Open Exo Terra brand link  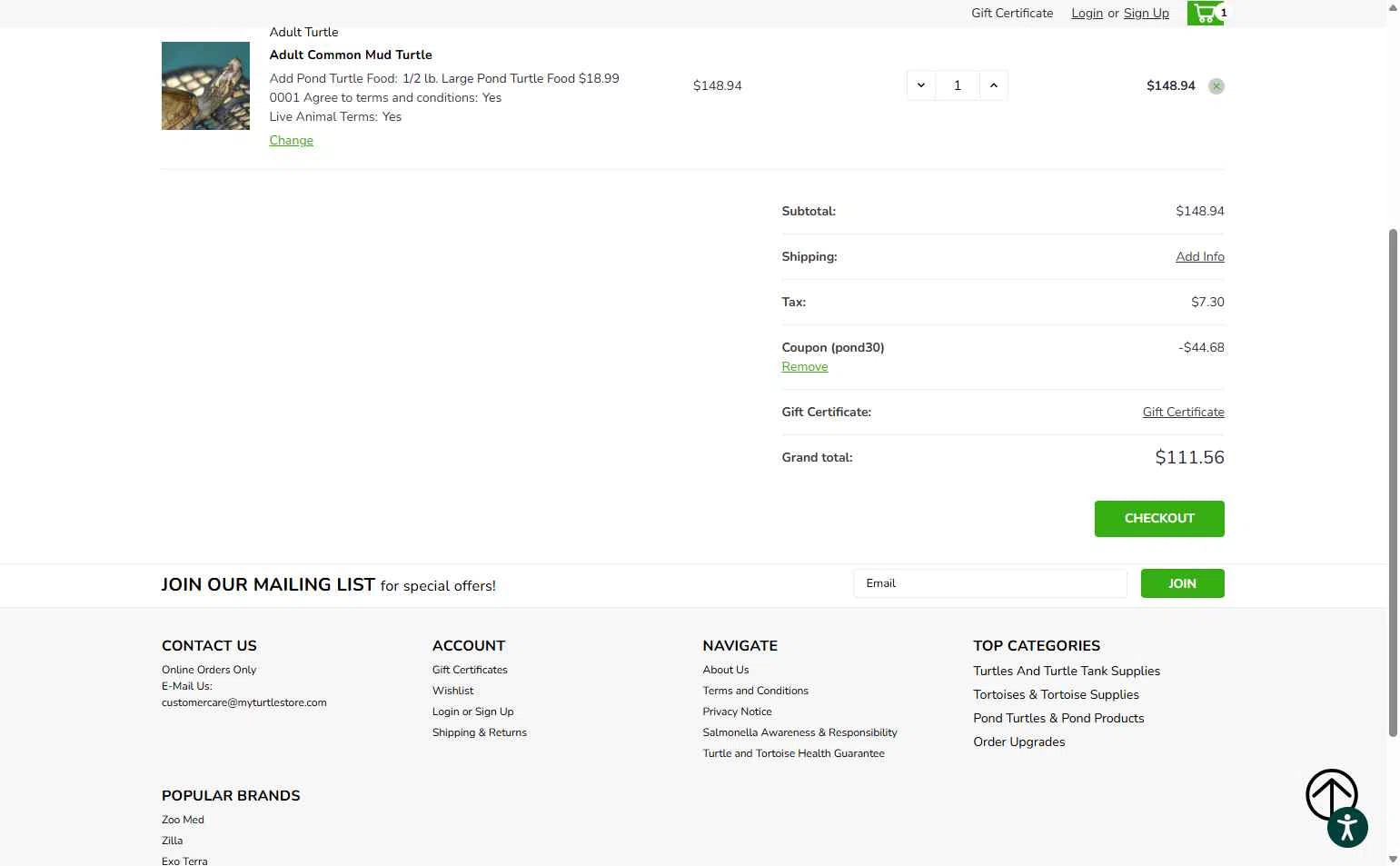[184, 861]
